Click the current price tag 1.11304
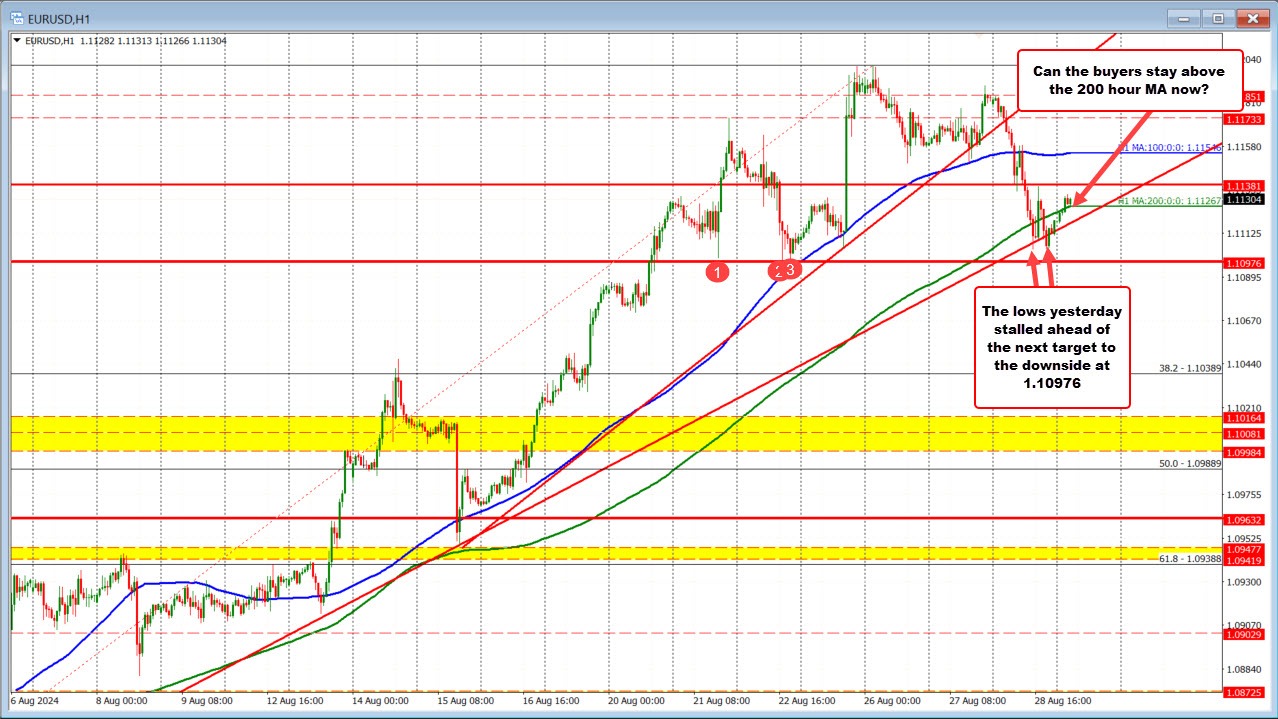 [x=1243, y=199]
